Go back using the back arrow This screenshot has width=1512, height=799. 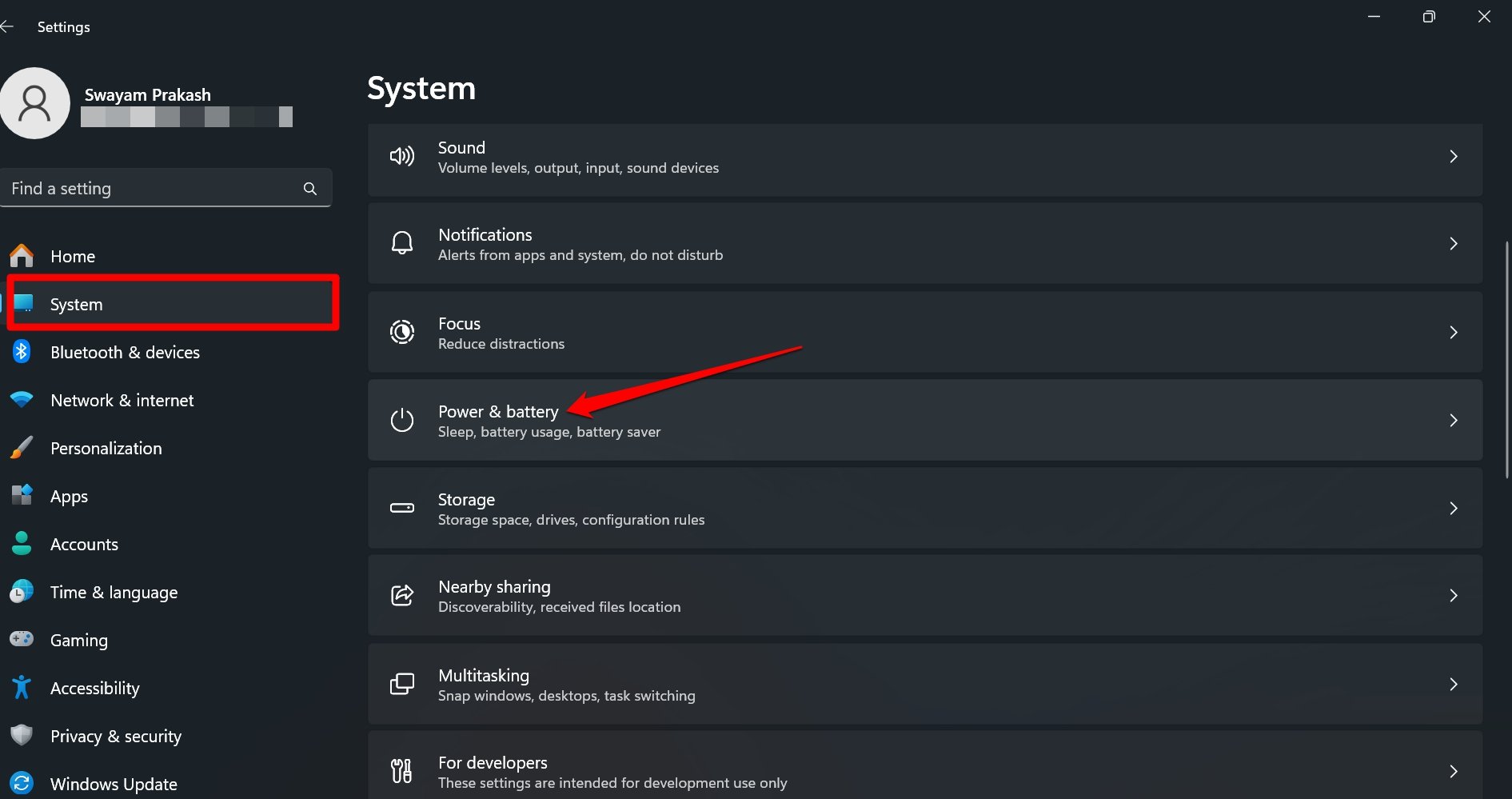8,27
